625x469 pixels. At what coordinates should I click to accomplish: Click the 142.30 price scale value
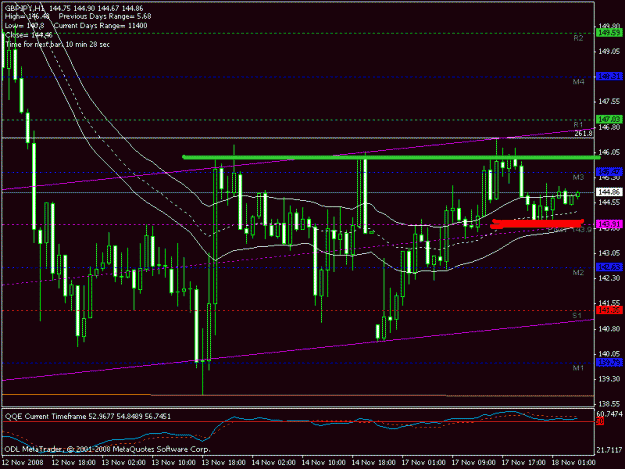[609, 278]
